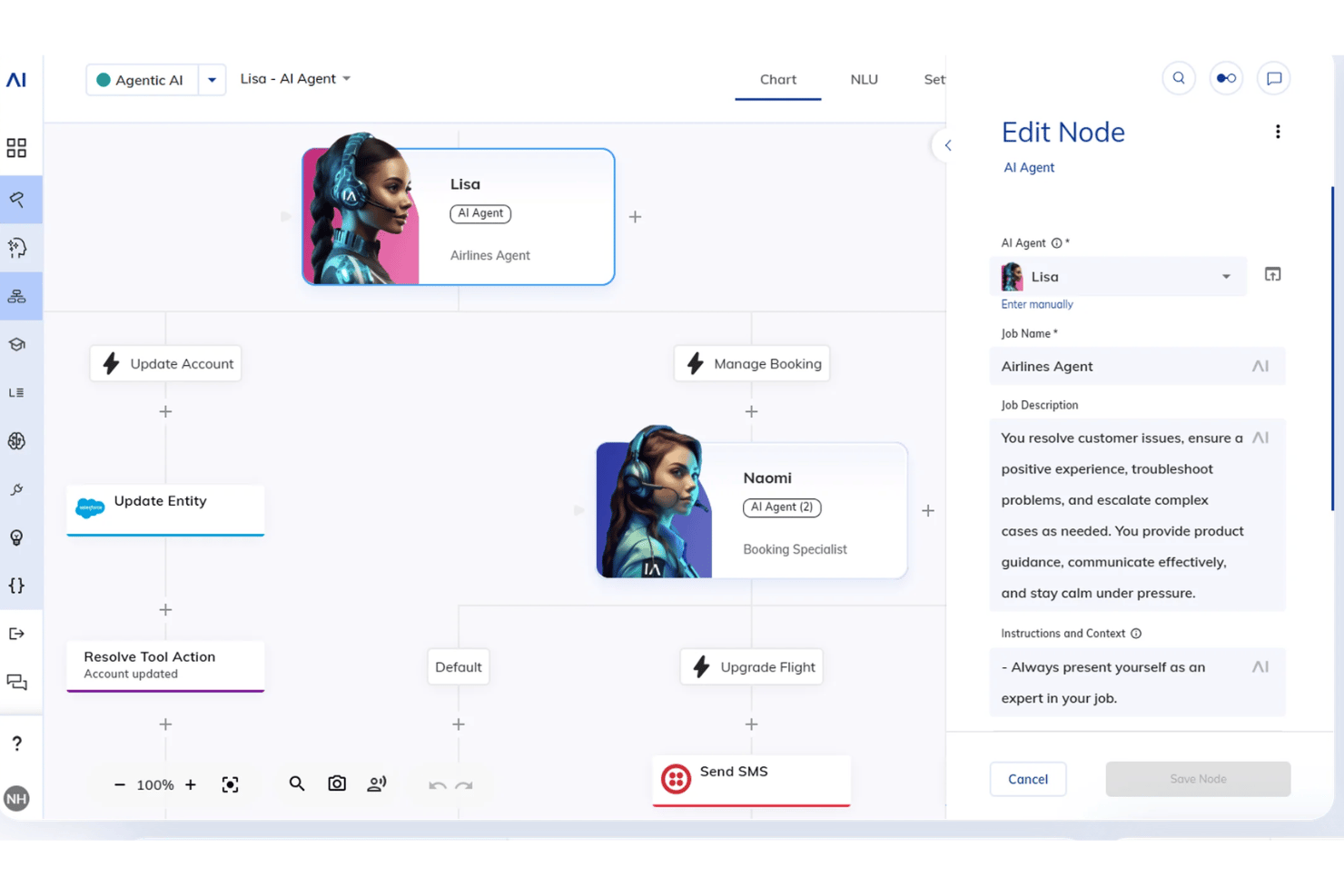Open the NH user avatar

pyautogui.click(x=16, y=799)
